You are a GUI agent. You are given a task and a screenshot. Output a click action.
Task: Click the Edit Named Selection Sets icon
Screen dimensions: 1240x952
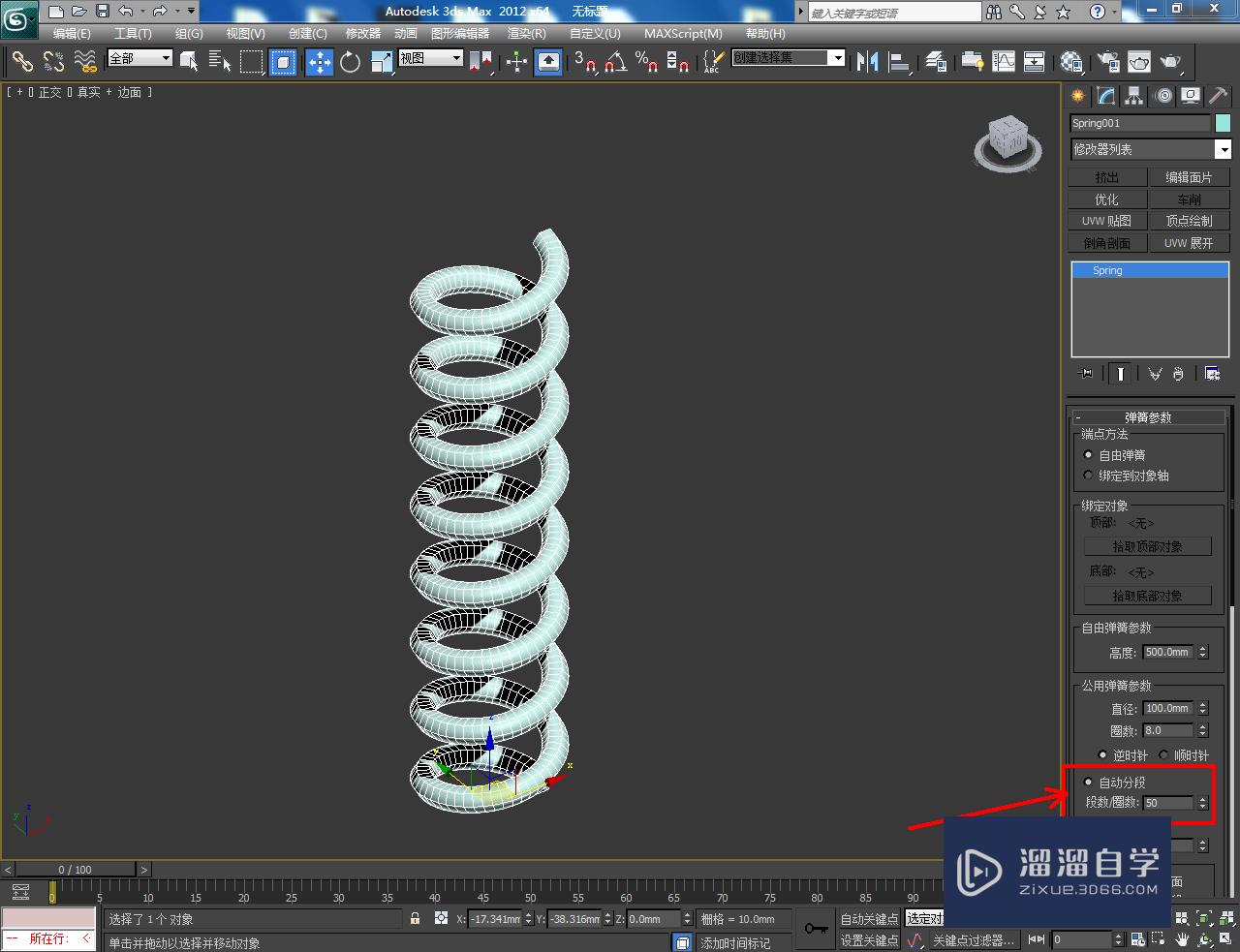point(712,62)
